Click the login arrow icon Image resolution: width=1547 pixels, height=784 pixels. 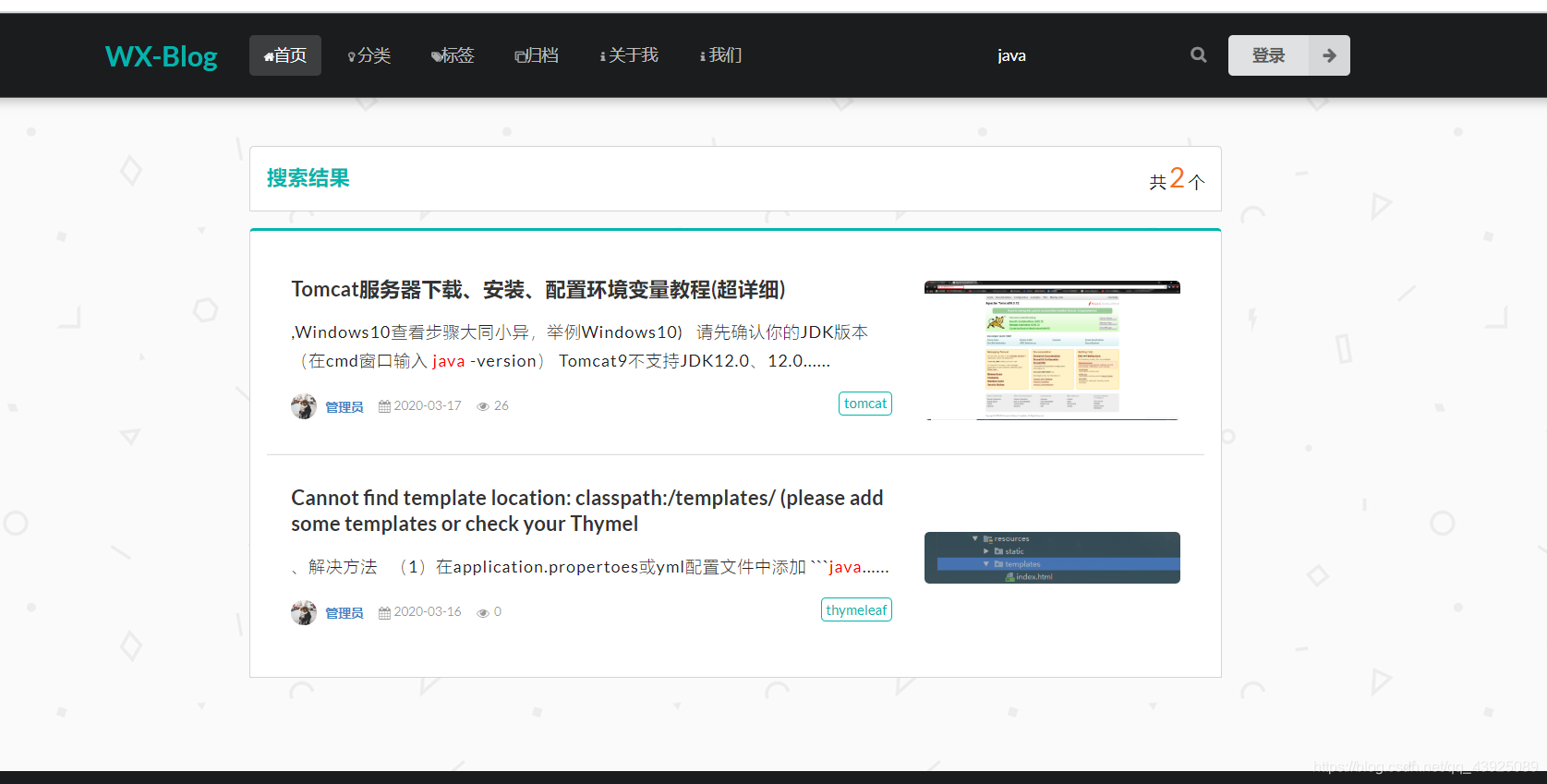1330,55
